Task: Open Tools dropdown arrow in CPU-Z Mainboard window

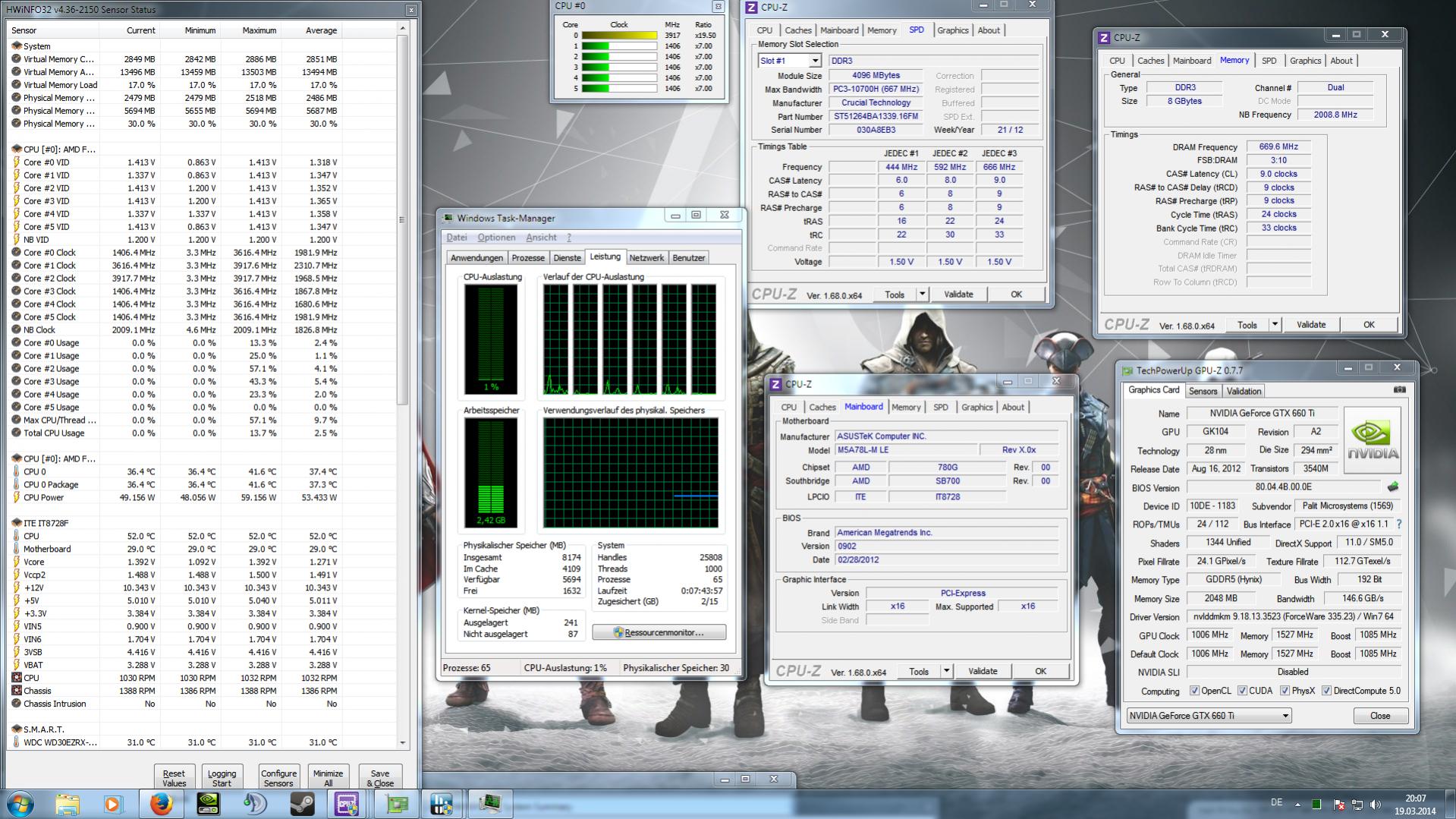Action: coord(946,671)
